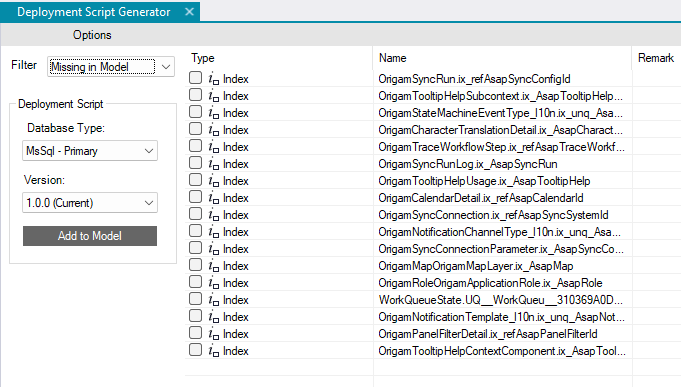
Task: Click the Add to Model button
Action: pyautogui.click(x=90, y=236)
